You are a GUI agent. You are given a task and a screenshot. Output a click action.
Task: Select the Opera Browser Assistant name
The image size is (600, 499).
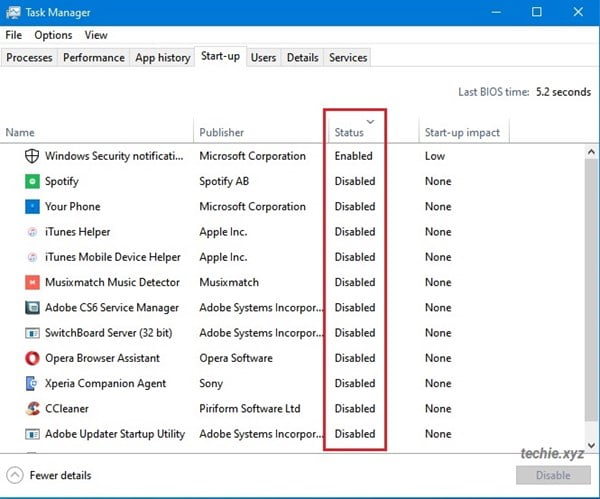point(103,358)
